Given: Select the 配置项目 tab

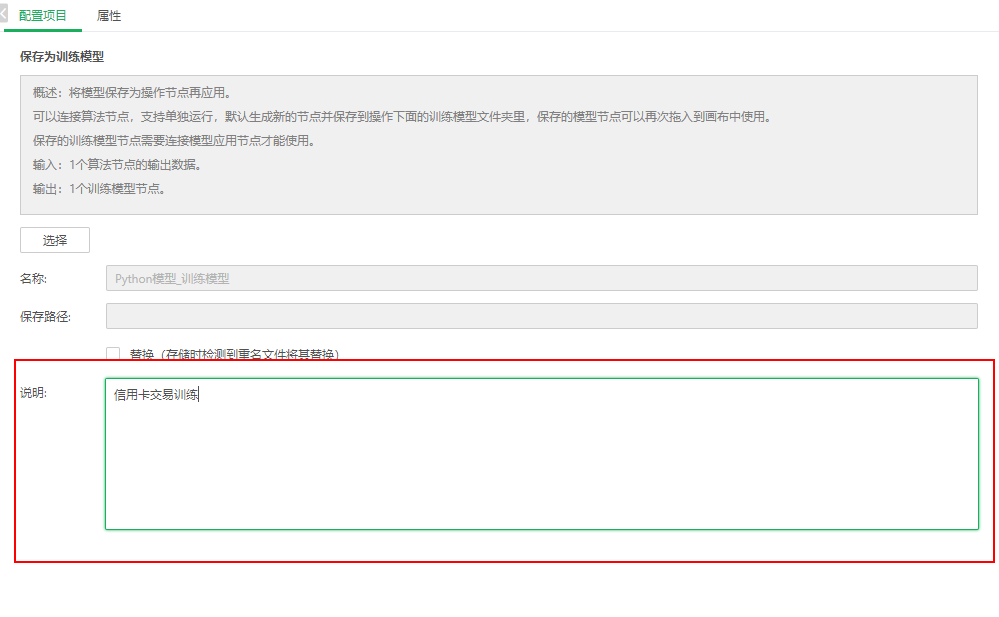Looking at the screenshot, I should click(42, 15).
